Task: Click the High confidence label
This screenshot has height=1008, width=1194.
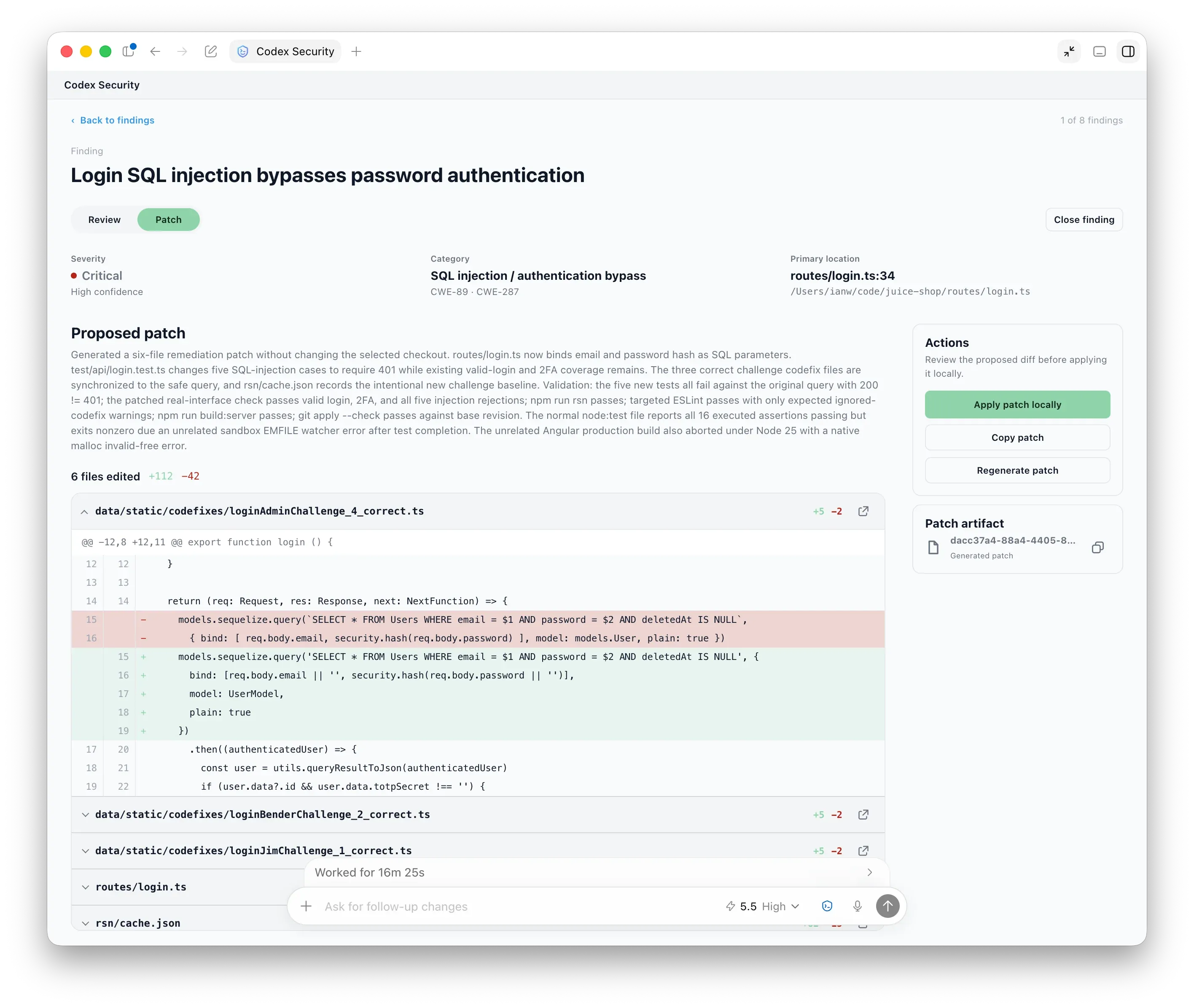Action: click(107, 292)
